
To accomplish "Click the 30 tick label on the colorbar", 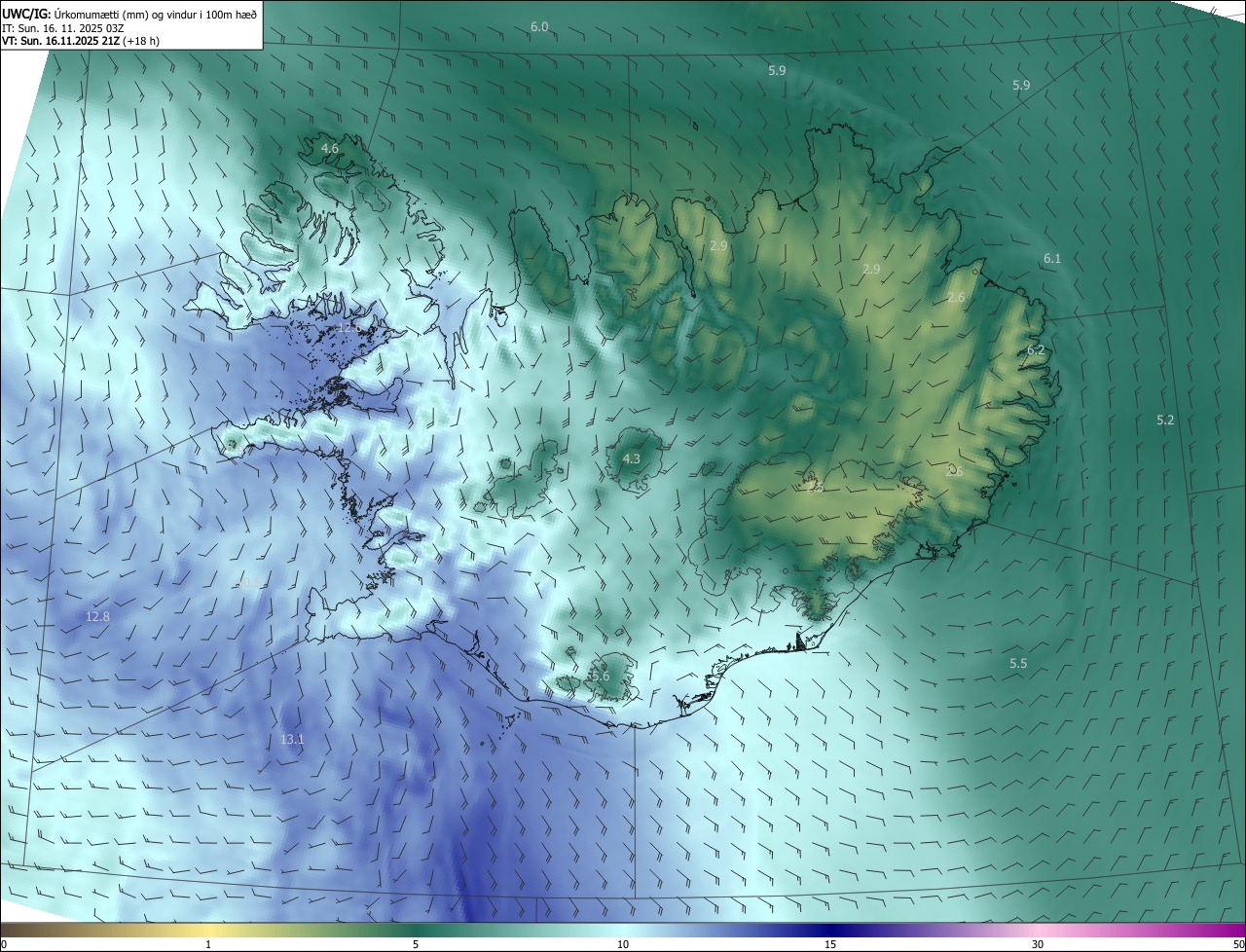I will tap(1038, 944).
